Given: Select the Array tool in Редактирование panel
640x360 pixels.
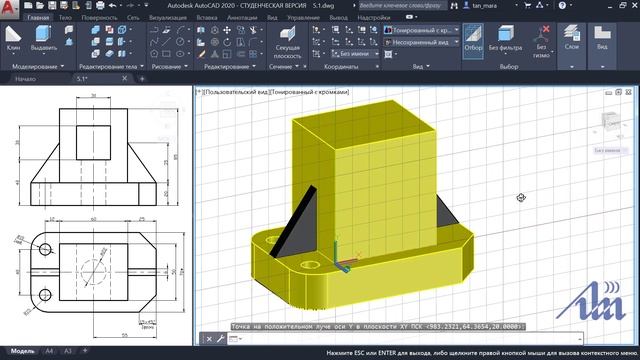Looking at the screenshot, I should (253, 53).
